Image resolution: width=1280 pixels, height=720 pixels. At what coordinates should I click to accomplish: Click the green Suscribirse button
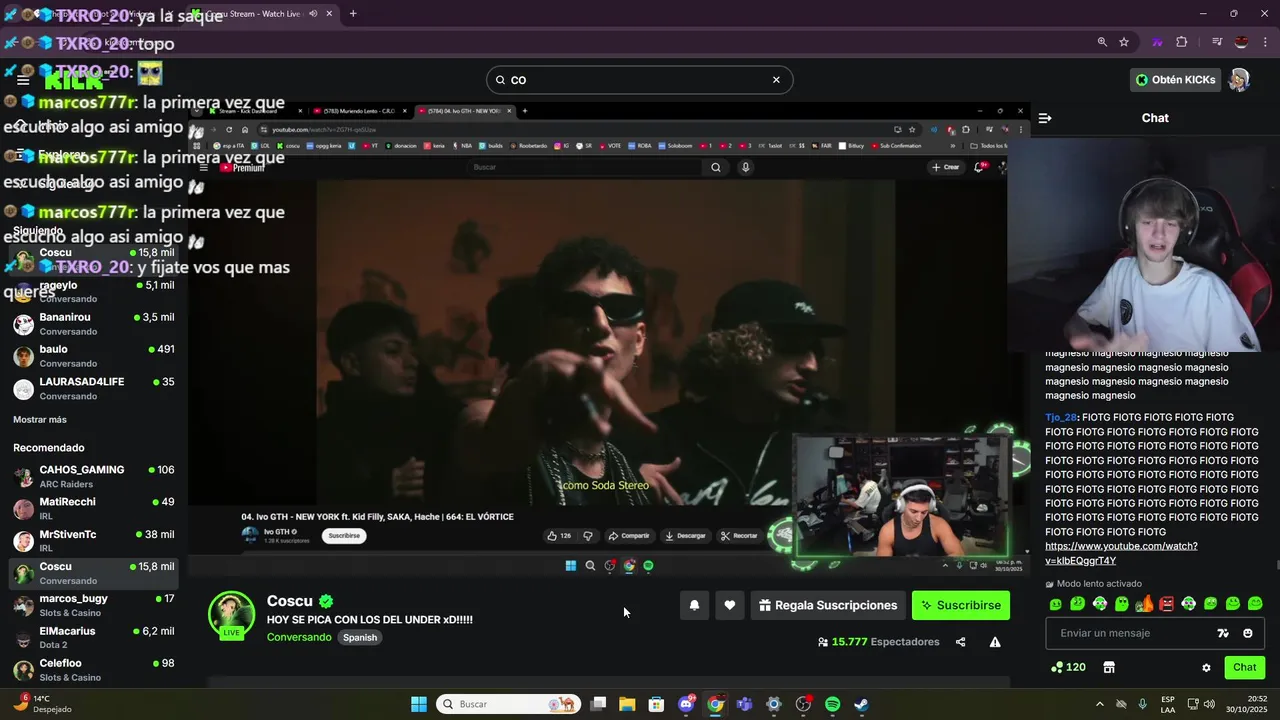[961, 605]
